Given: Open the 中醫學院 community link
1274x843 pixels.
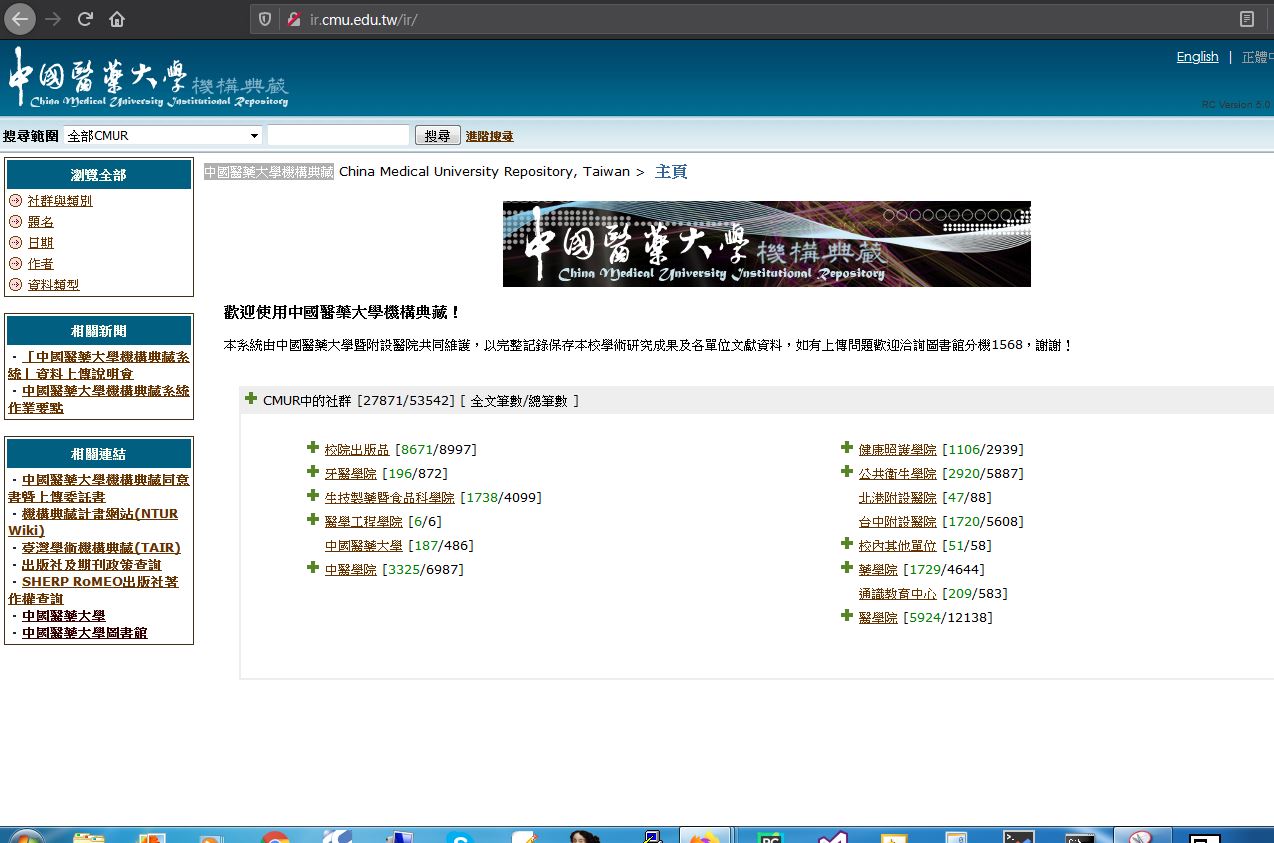Looking at the screenshot, I should tap(351, 570).
